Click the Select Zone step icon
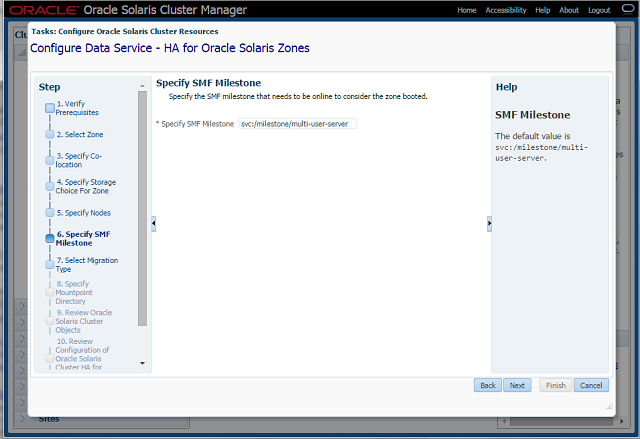The height and width of the screenshot is (439, 640). point(49,134)
